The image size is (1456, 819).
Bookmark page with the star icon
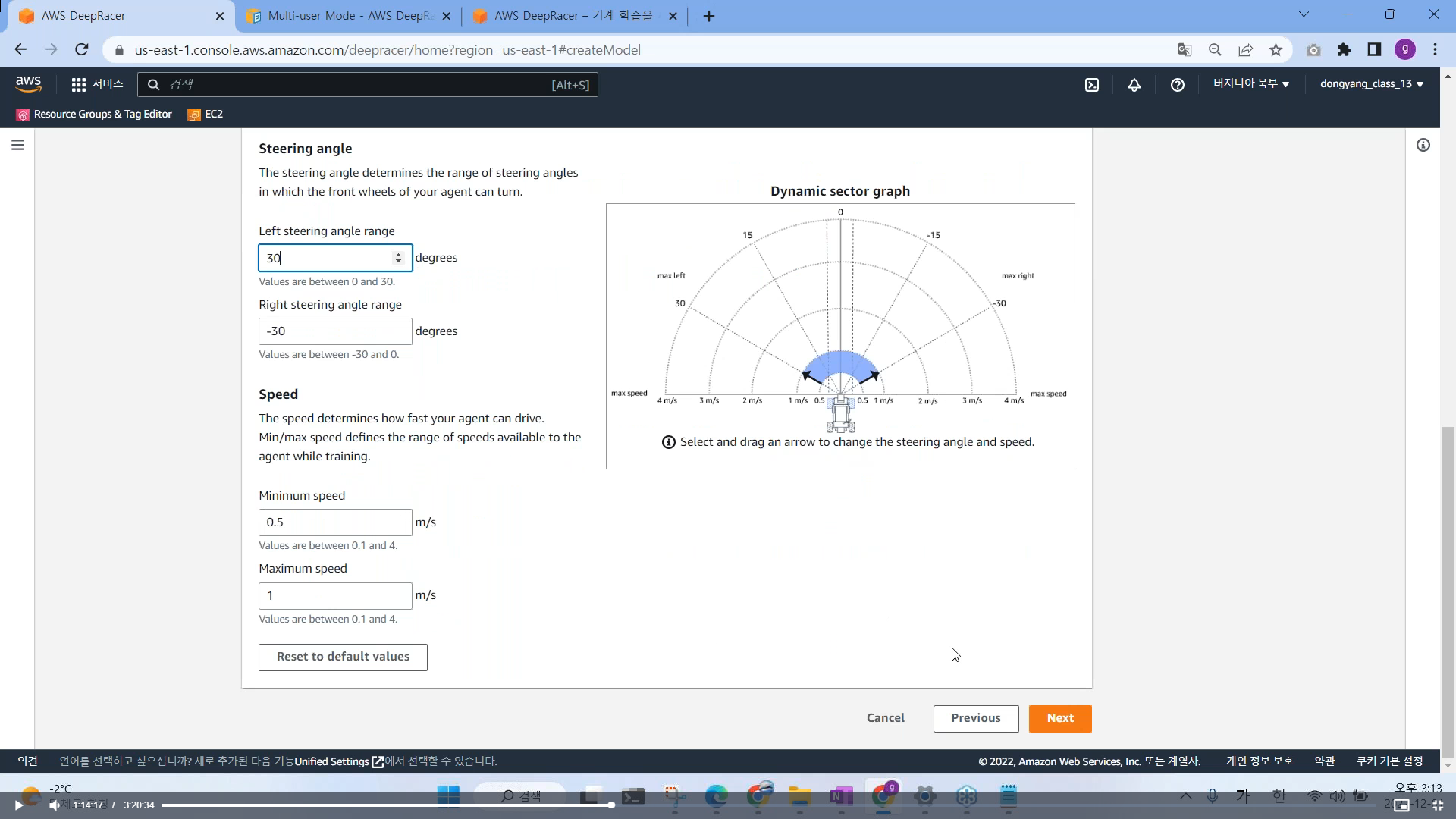(x=1276, y=50)
